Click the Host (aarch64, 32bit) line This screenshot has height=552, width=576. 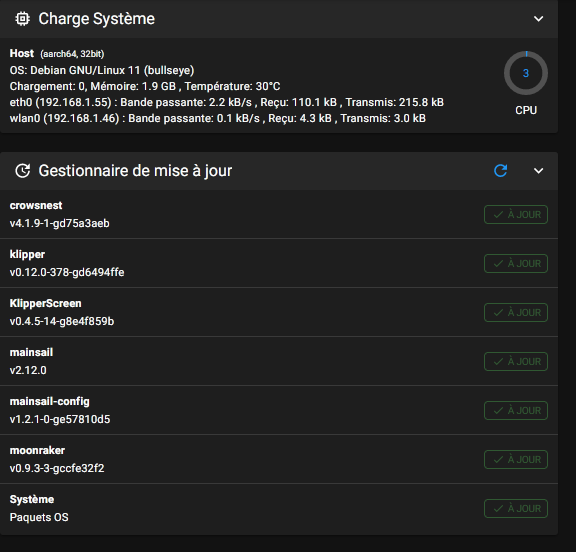point(57,54)
